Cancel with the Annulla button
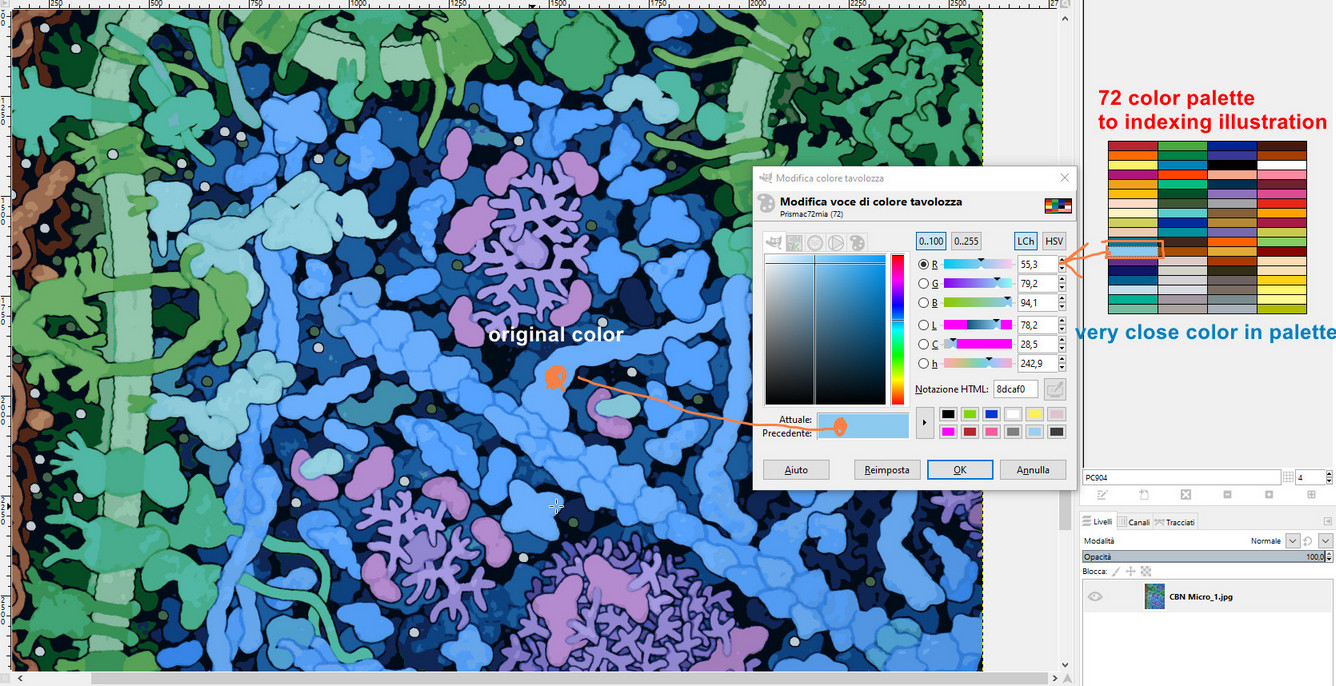Image resolution: width=1336 pixels, height=686 pixels. click(1033, 469)
